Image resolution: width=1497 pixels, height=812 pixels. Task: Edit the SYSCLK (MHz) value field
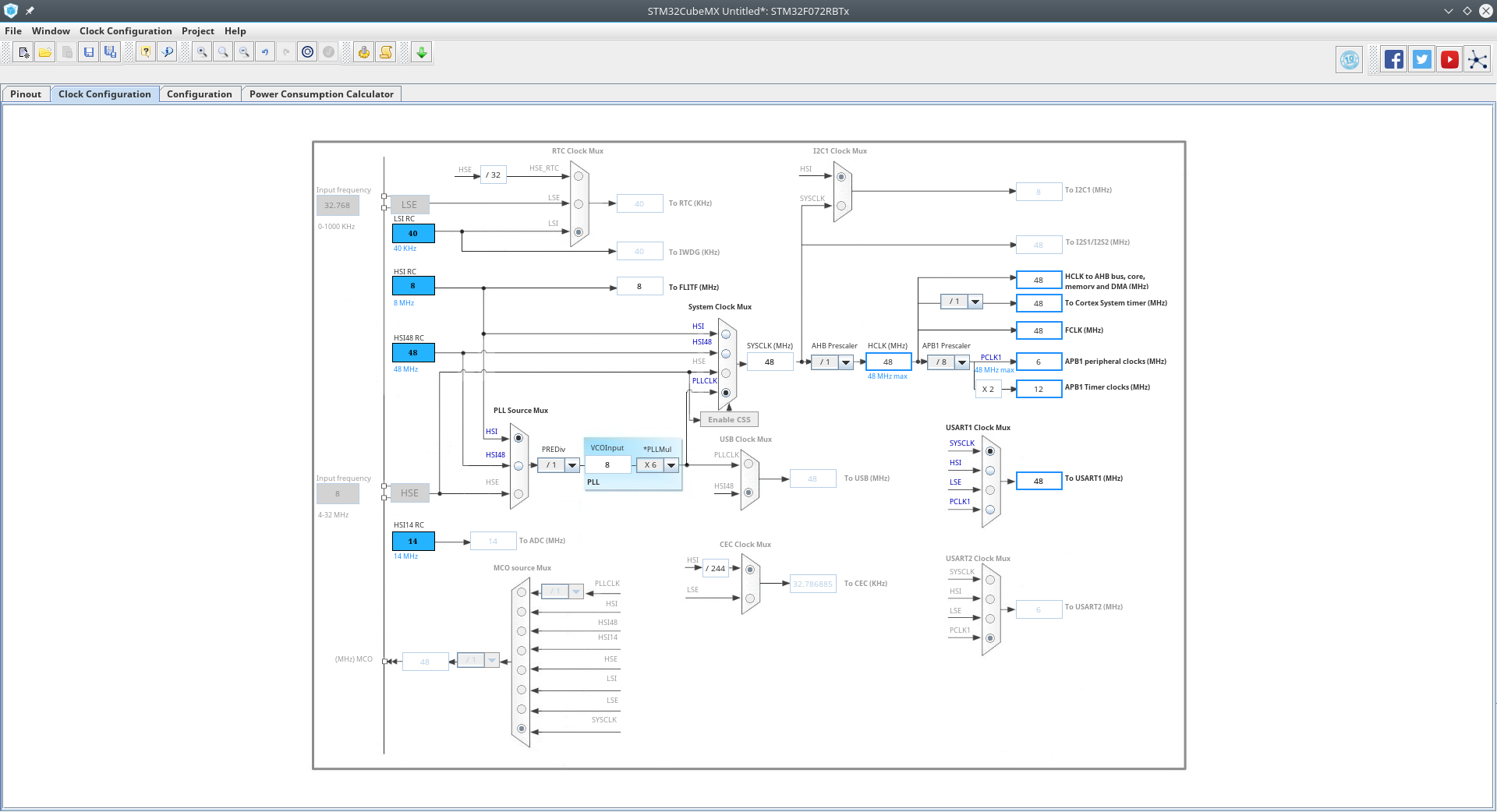(770, 362)
